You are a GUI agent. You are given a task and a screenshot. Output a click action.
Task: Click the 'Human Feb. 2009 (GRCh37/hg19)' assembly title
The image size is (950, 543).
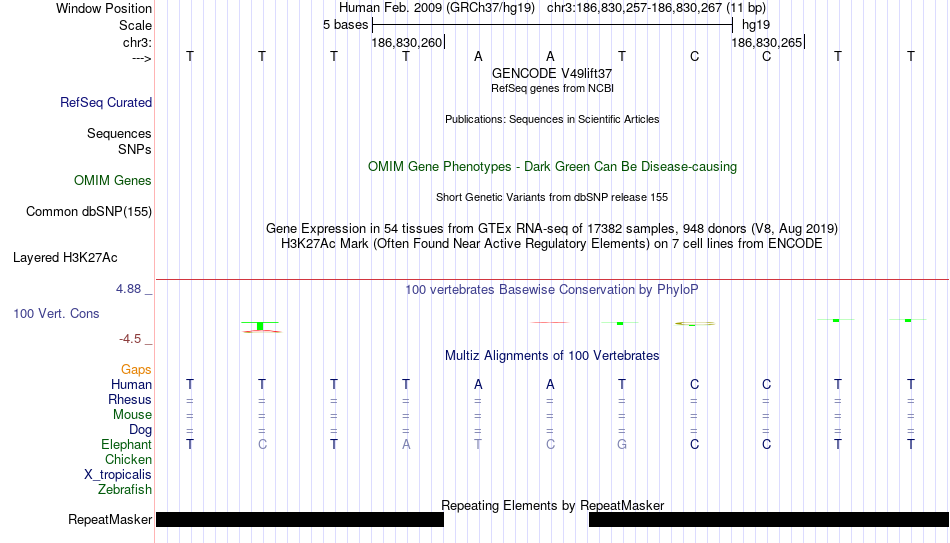click(x=437, y=8)
